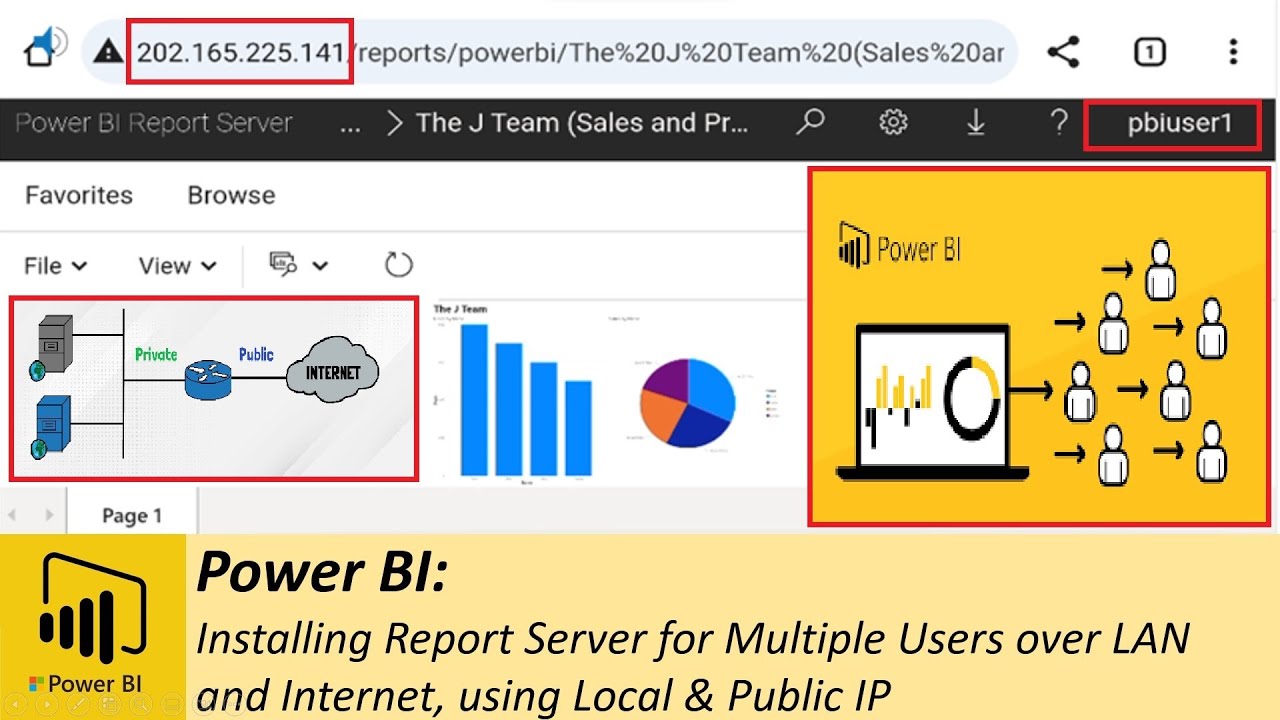Click the tallest bar in the bar chart
This screenshot has width=1280, height=720.
474,400
